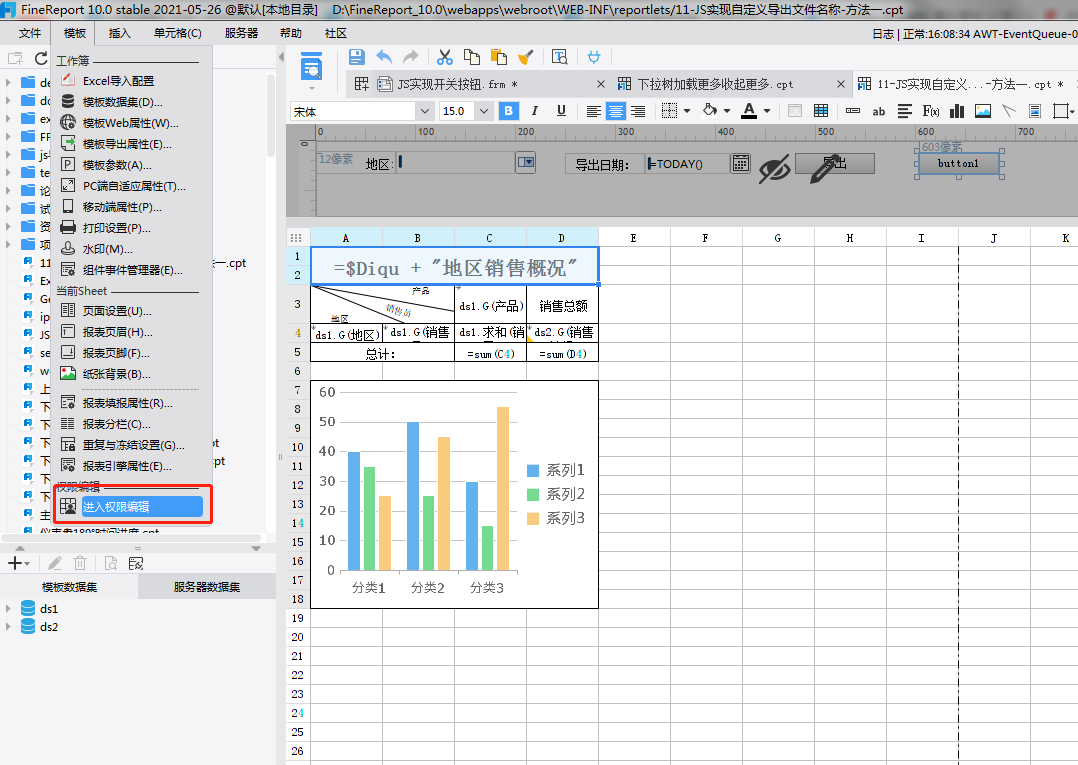Close the 下拉树加载更多收起更多.cpt tab
Screen dimensions: 1078x765
[x=841, y=84]
